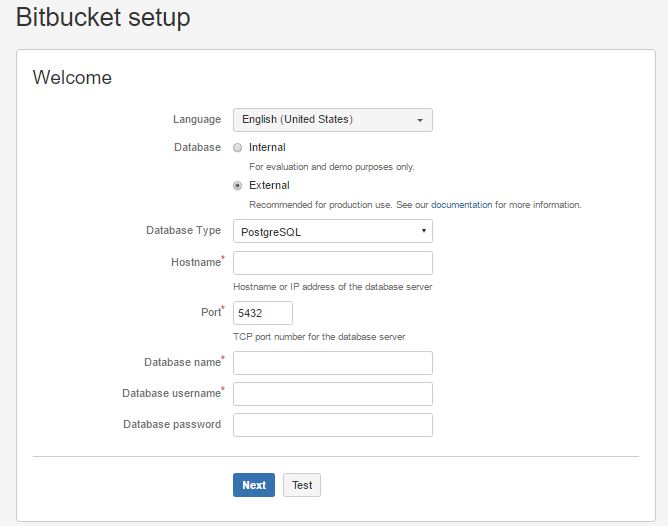
Task: Click the Language label text
Action: point(197,119)
